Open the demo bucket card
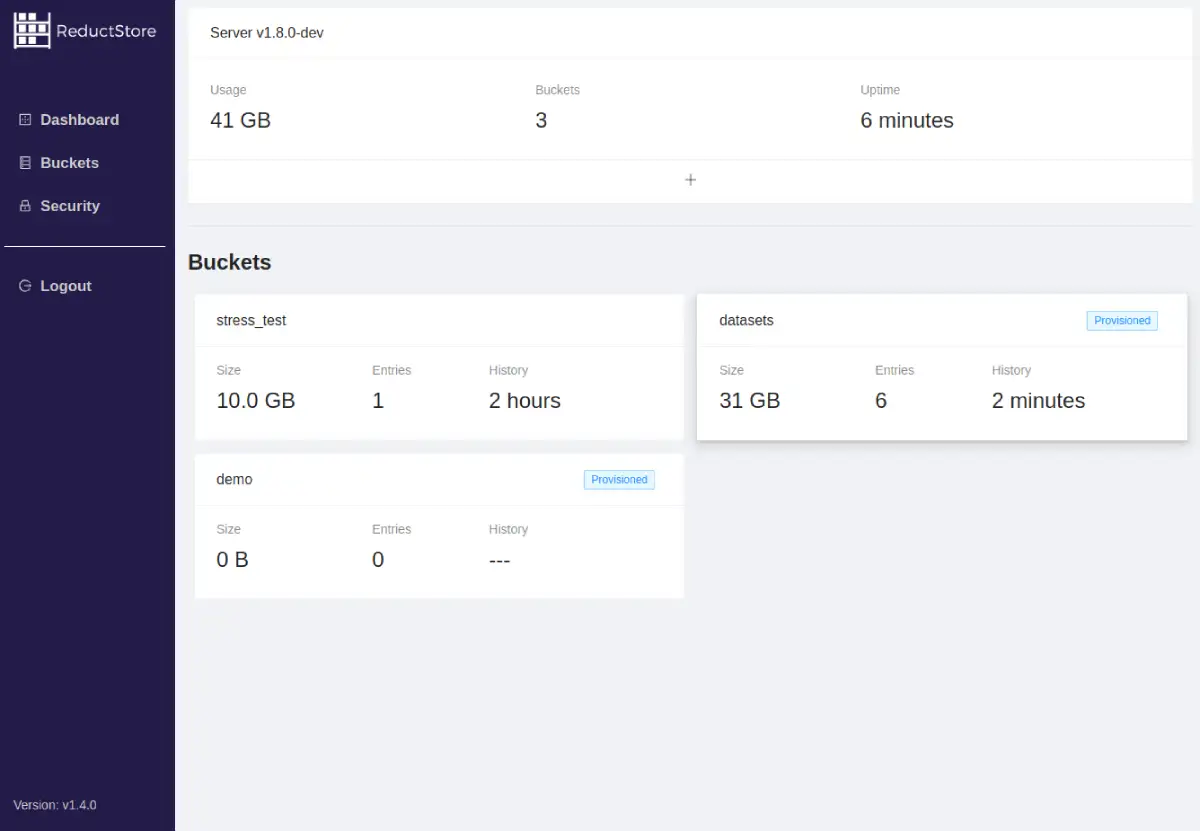1200x831 pixels. [x=440, y=525]
